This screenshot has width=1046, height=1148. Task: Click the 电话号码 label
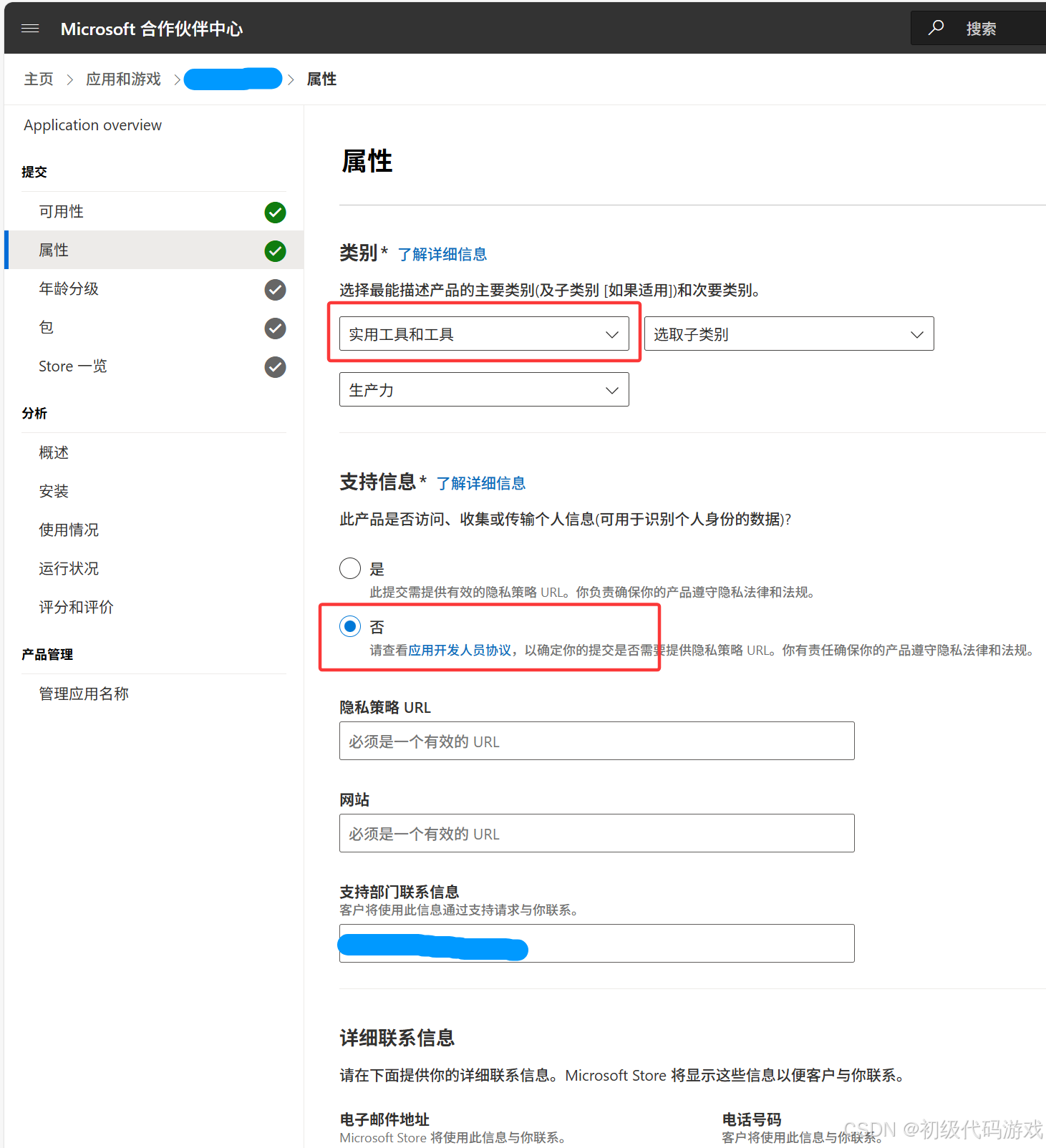point(752,1120)
